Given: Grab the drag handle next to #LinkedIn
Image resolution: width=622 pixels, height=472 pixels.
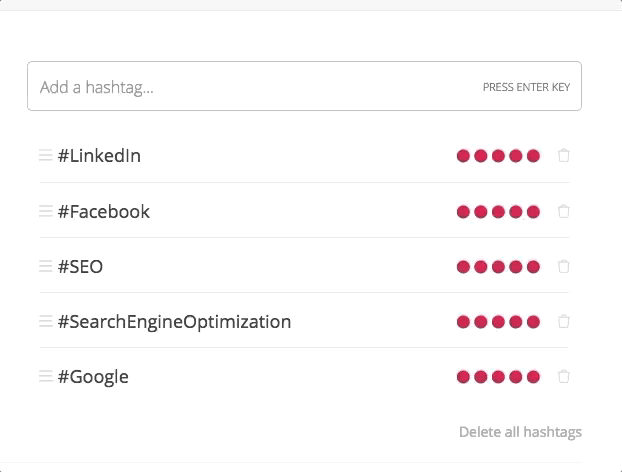Looking at the screenshot, I should click(46, 155).
